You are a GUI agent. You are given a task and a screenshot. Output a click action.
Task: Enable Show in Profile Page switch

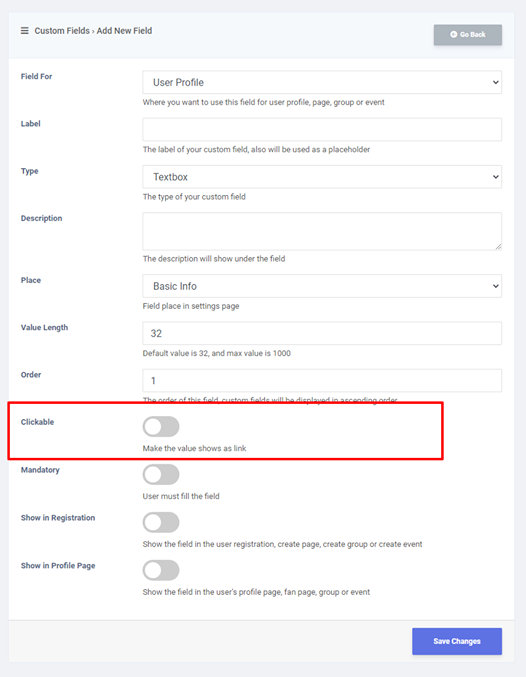161,570
